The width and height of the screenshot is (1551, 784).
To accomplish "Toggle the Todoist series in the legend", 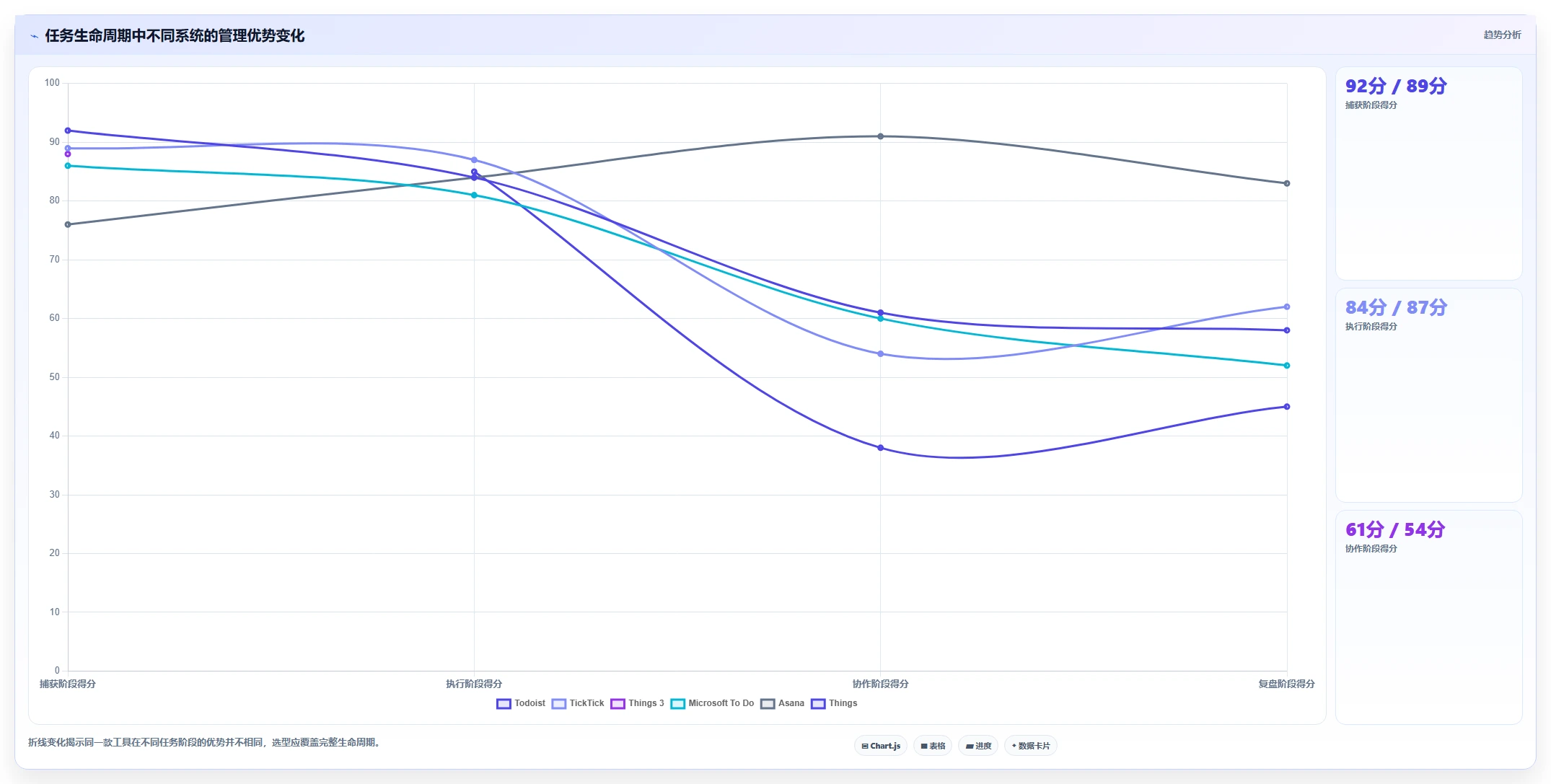I will coord(521,703).
